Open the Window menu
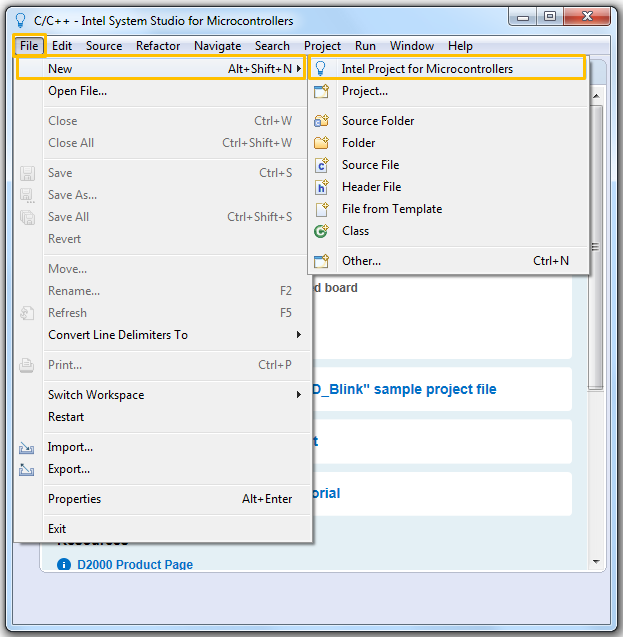This screenshot has width=623, height=637. 412,46
